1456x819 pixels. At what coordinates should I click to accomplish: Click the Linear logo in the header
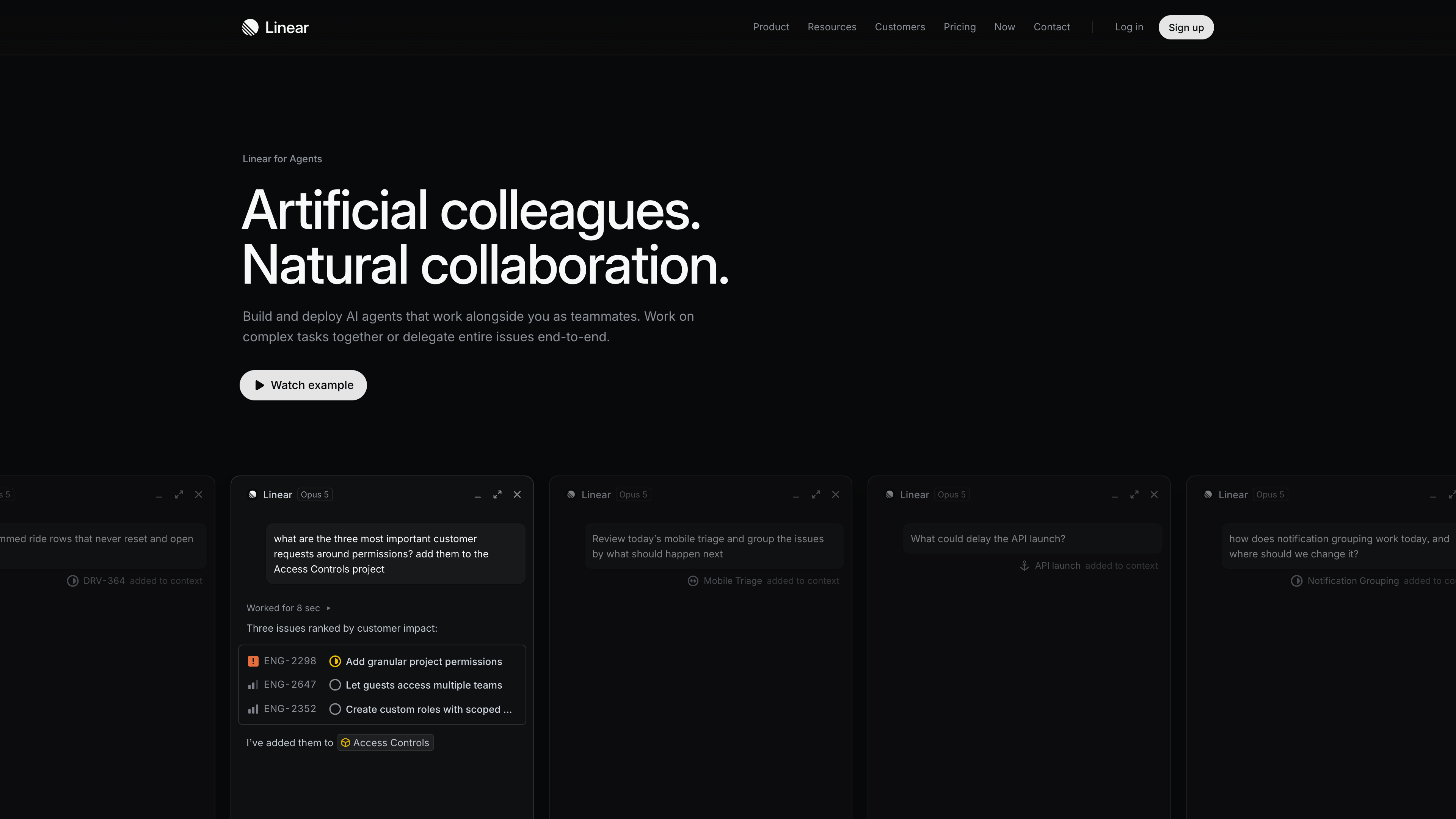tap(275, 27)
